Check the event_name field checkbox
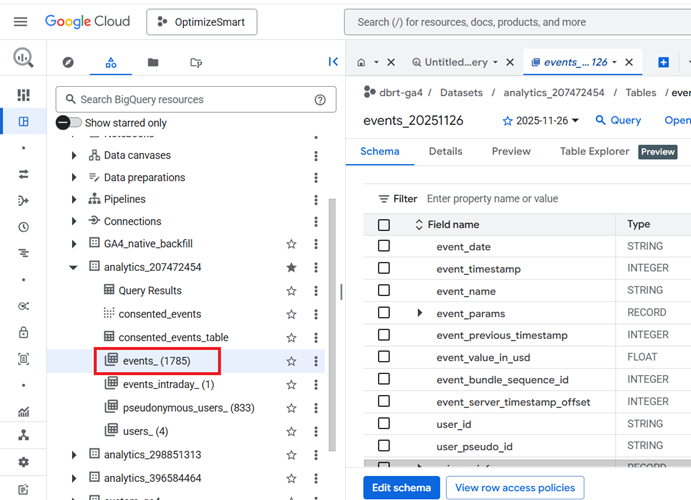Viewport: 691px width, 500px height. pyautogui.click(x=384, y=290)
